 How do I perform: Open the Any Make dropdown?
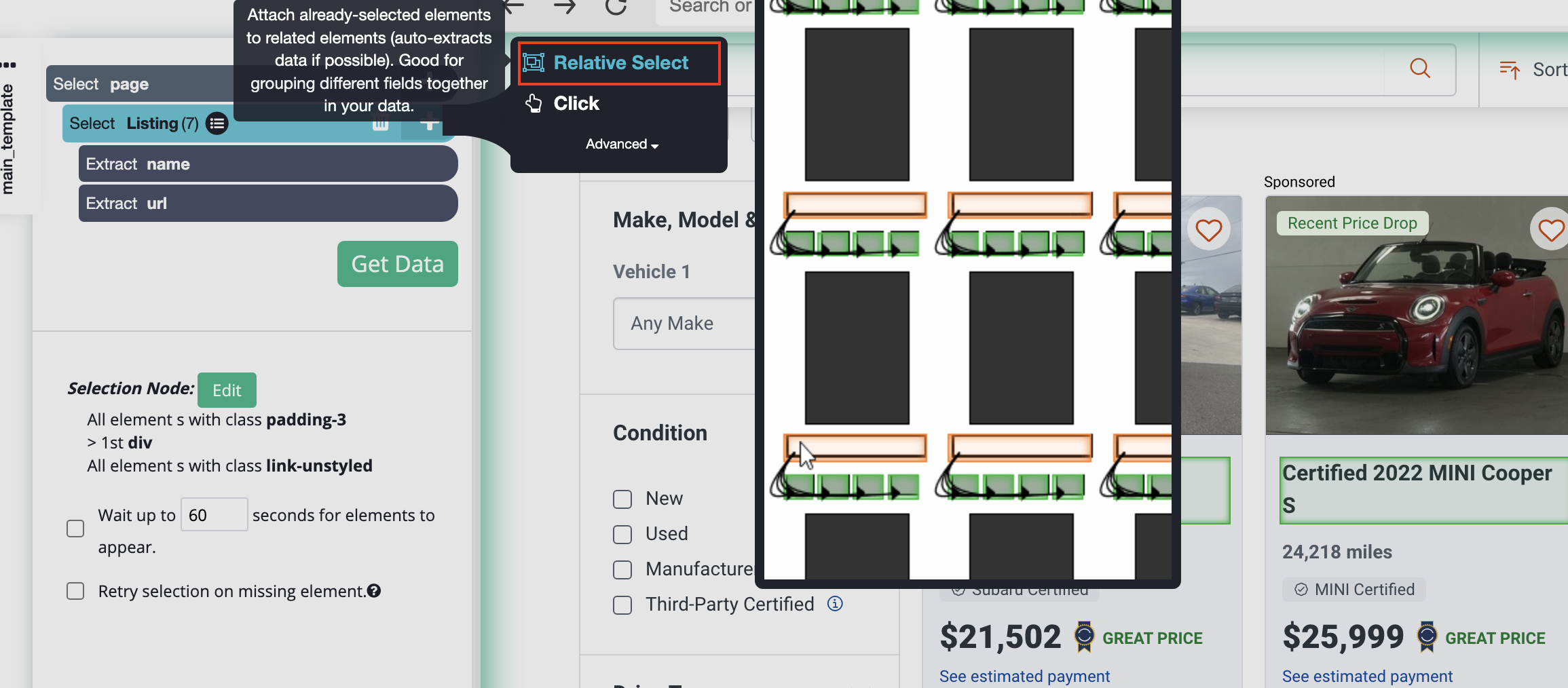pyautogui.click(x=684, y=324)
